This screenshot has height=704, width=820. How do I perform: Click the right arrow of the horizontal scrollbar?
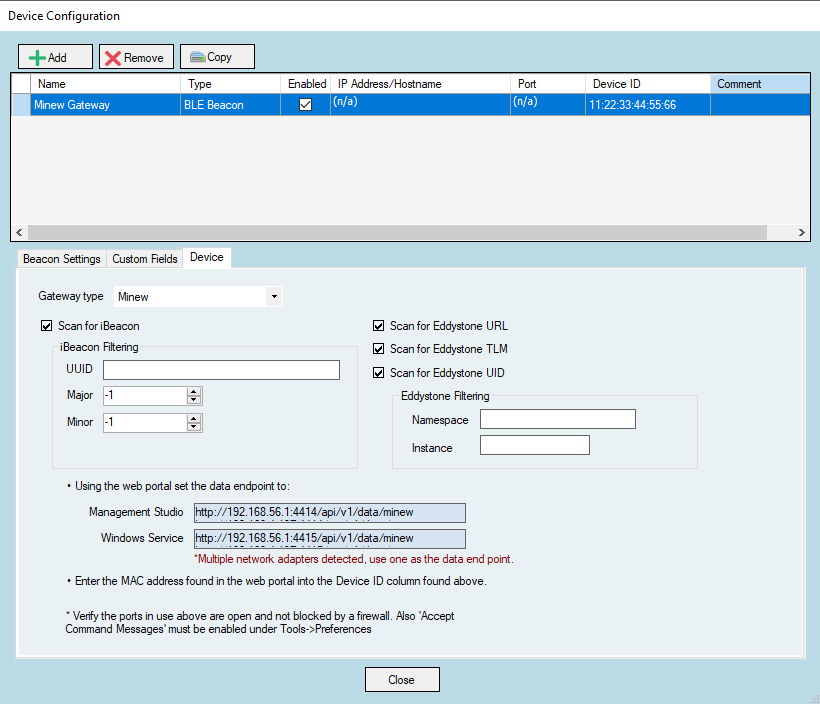click(803, 230)
